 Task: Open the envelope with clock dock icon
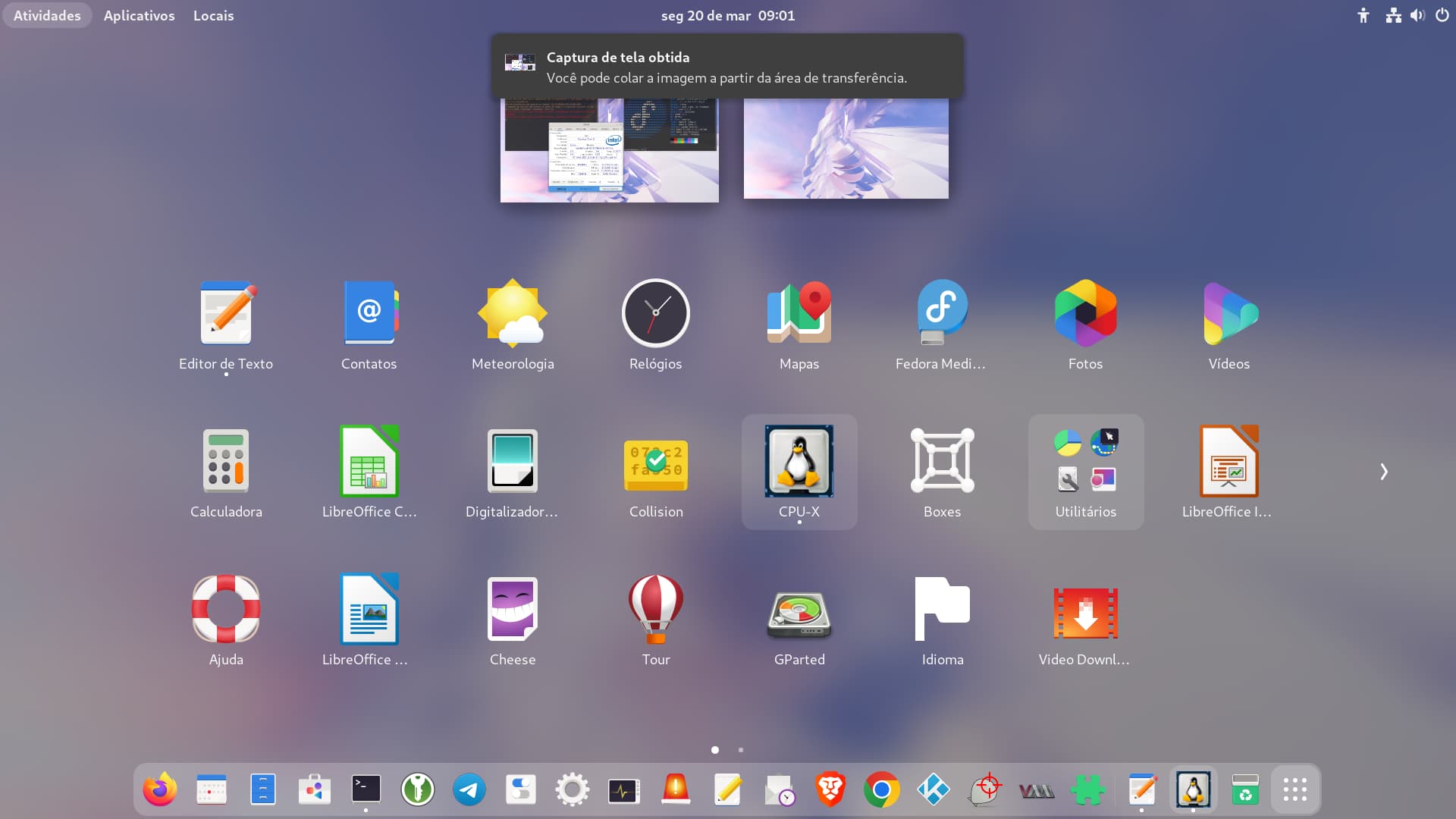tap(779, 790)
